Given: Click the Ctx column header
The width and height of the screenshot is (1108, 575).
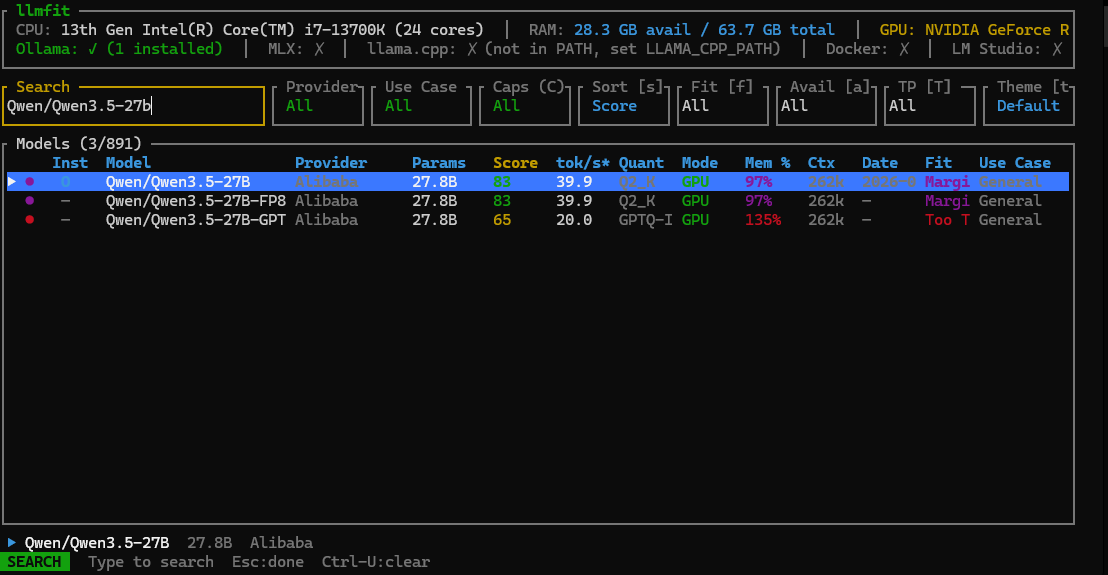Looking at the screenshot, I should click(821, 162).
